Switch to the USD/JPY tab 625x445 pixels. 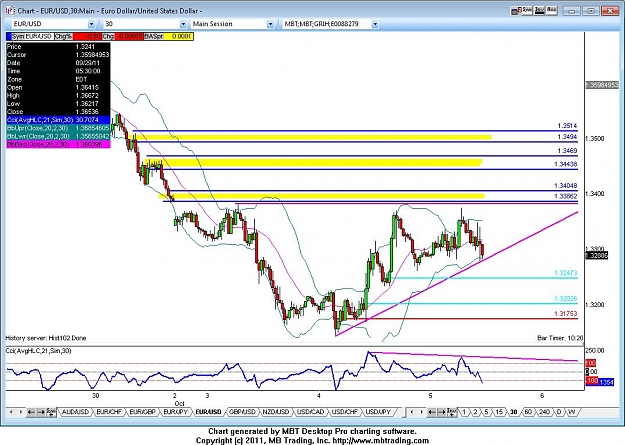click(x=378, y=412)
